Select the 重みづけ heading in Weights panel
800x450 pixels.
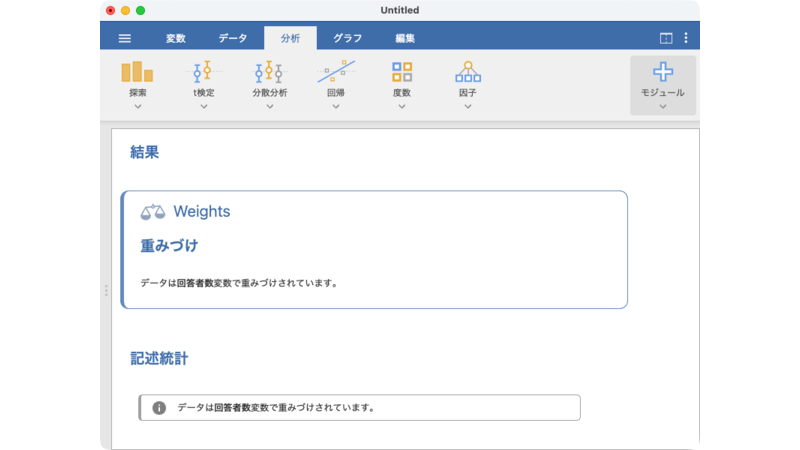point(169,245)
